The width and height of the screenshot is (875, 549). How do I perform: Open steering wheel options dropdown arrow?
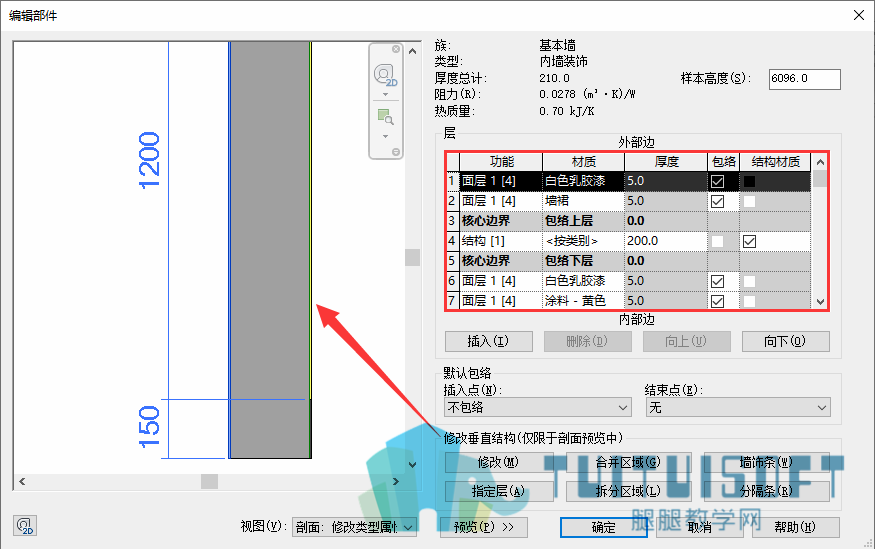tap(385, 94)
